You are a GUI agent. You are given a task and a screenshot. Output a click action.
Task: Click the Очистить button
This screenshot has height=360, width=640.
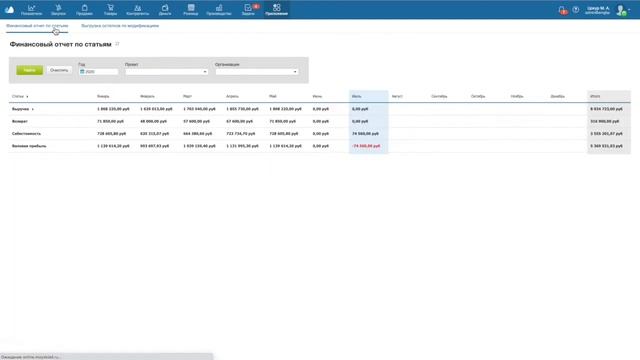pyautogui.click(x=59, y=70)
